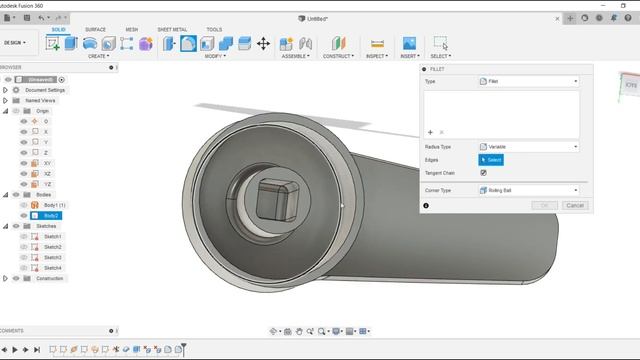Image resolution: width=640 pixels, height=360 pixels.
Task: Expand the Construction folder
Action: [x=5, y=278]
